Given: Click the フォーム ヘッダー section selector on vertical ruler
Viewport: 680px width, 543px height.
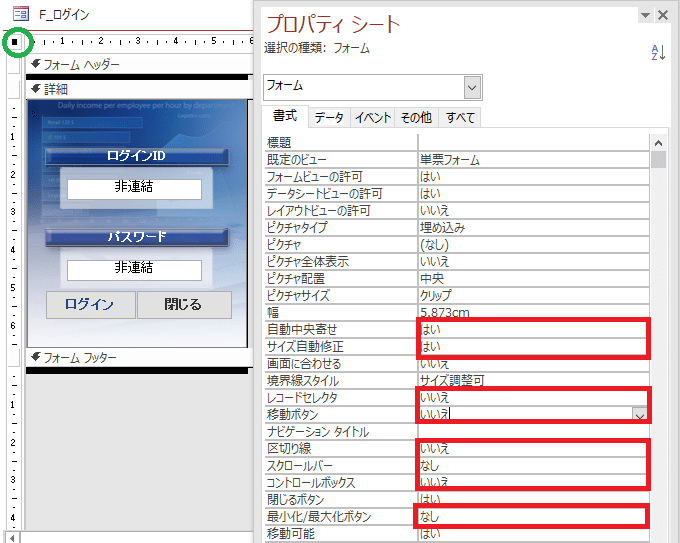Looking at the screenshot, I should pos(14,65).
